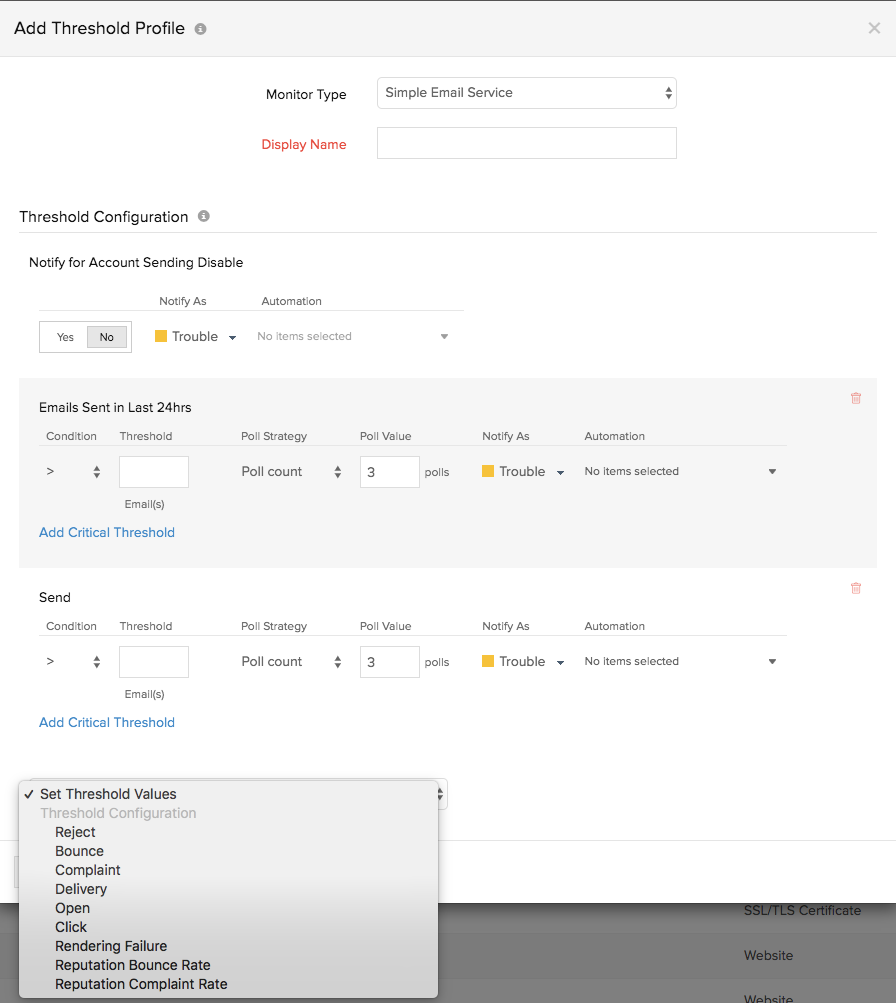This screenshot has height=1003, width=896.
Task: Click 'Notify for Account Sending Disable' label
Action: tap(136, 262)
